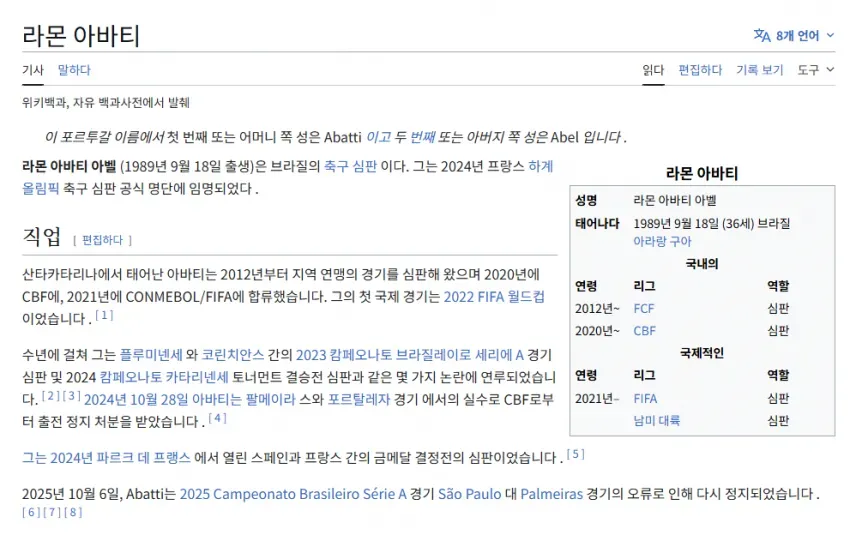The height and width of the screenshot is (541, 850).
Task: Follow the 하계 올림픽 link
Action: click(x=540, y=166)
